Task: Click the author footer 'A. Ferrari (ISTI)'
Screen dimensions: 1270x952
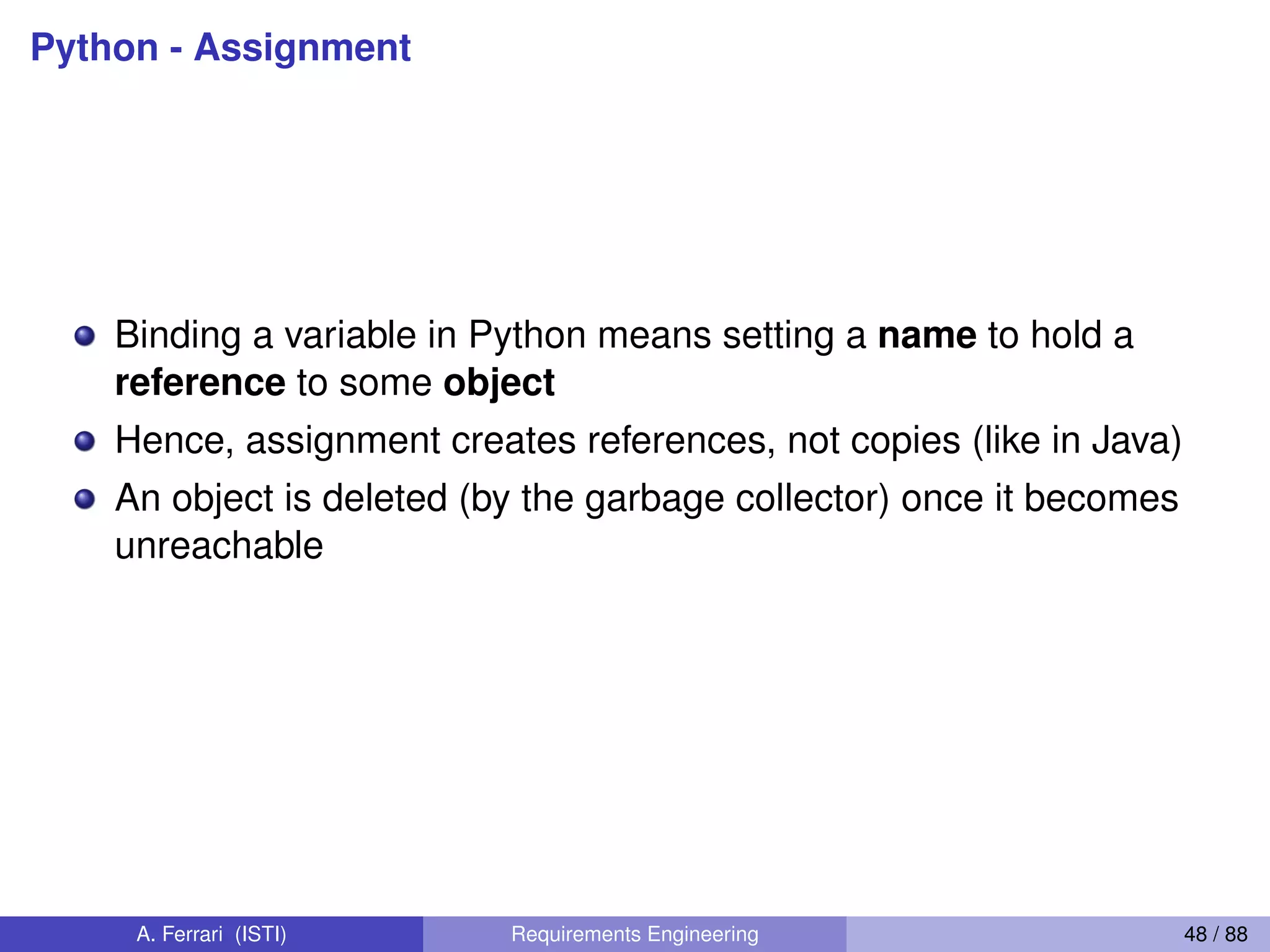Action: coord(211,934)
